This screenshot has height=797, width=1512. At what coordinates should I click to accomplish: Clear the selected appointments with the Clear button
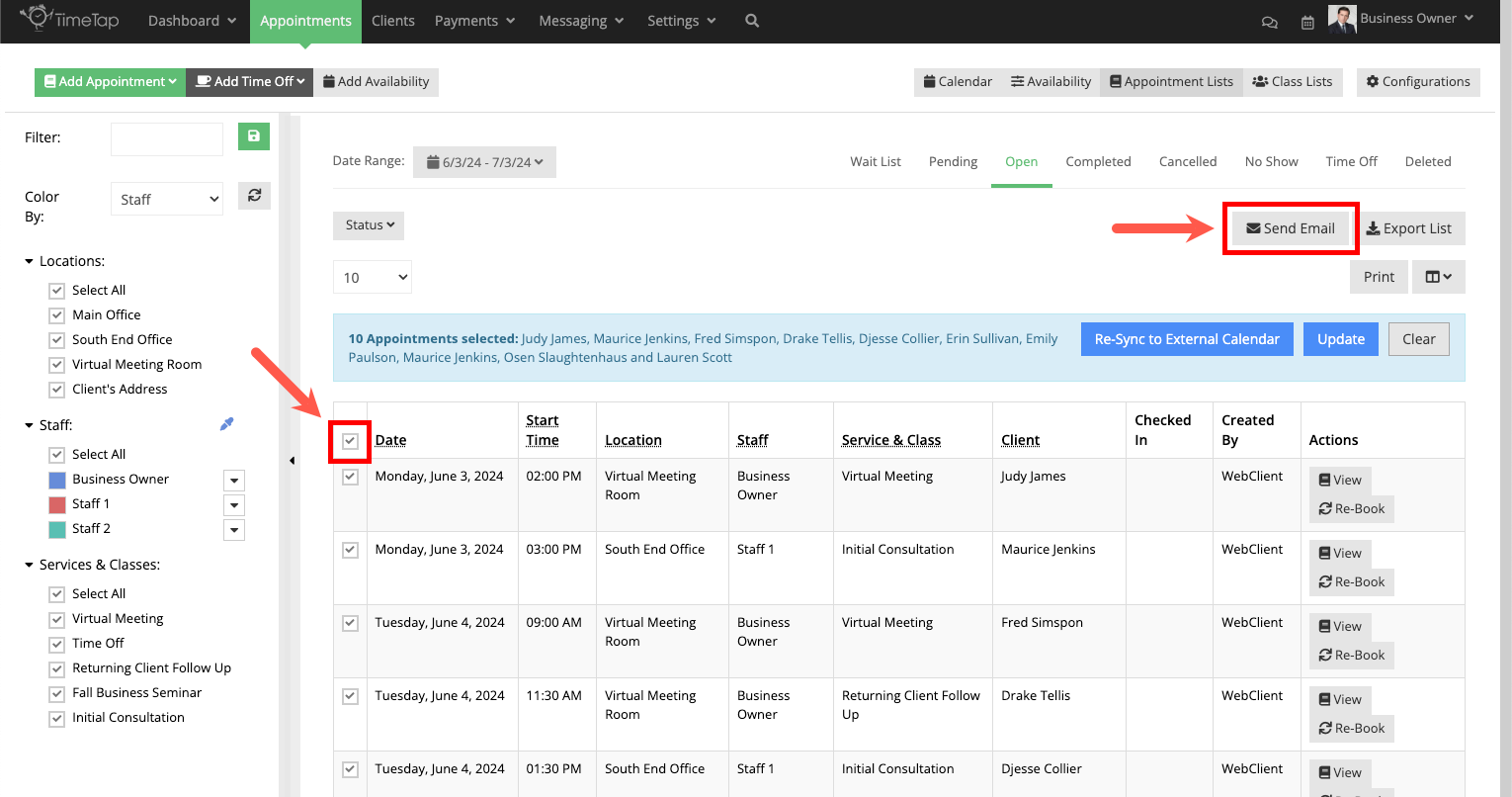(1418, 338)
